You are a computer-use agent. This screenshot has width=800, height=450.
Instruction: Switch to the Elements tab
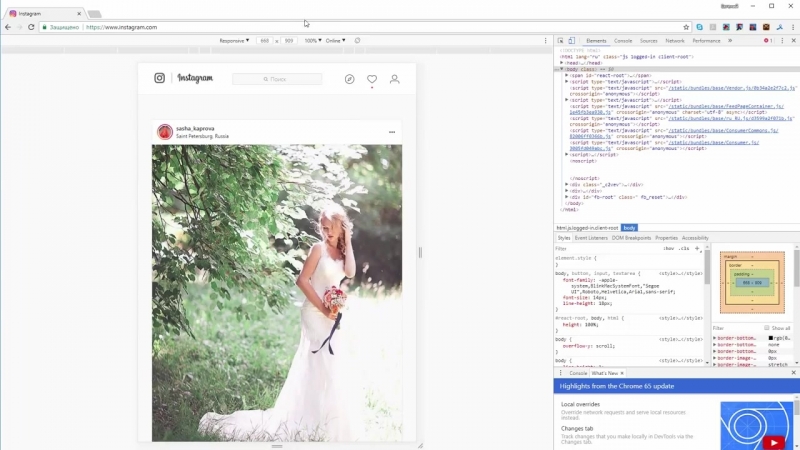tap(596, 41)
